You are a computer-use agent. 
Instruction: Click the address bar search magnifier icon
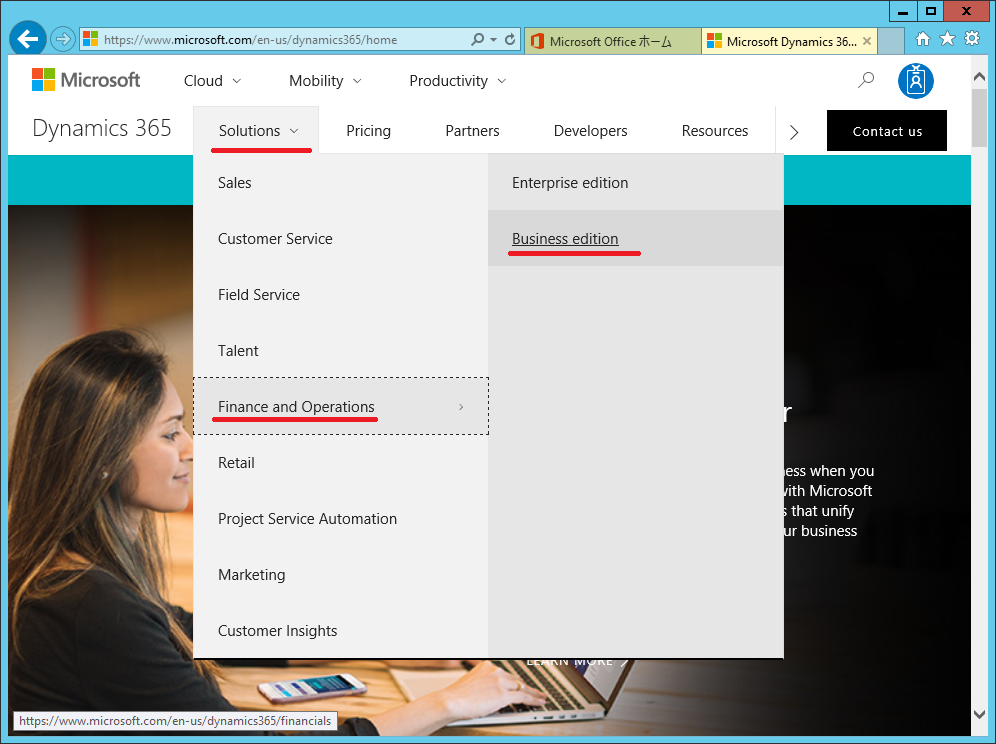pos(477,39)
